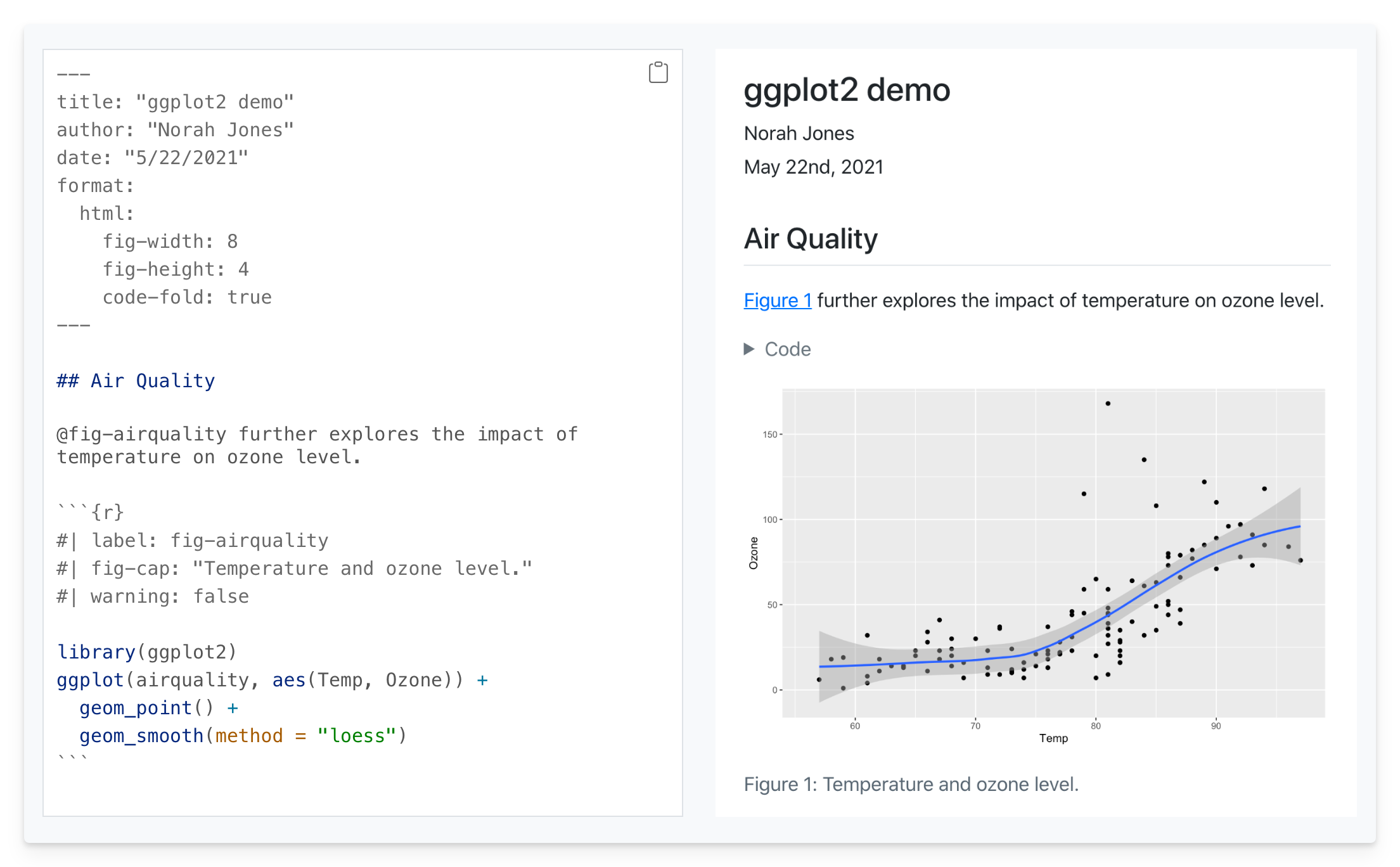Click the "Temp" x-axis label on plot
The width and height of the screenshot is (1400, 867).
[1053, 738]
